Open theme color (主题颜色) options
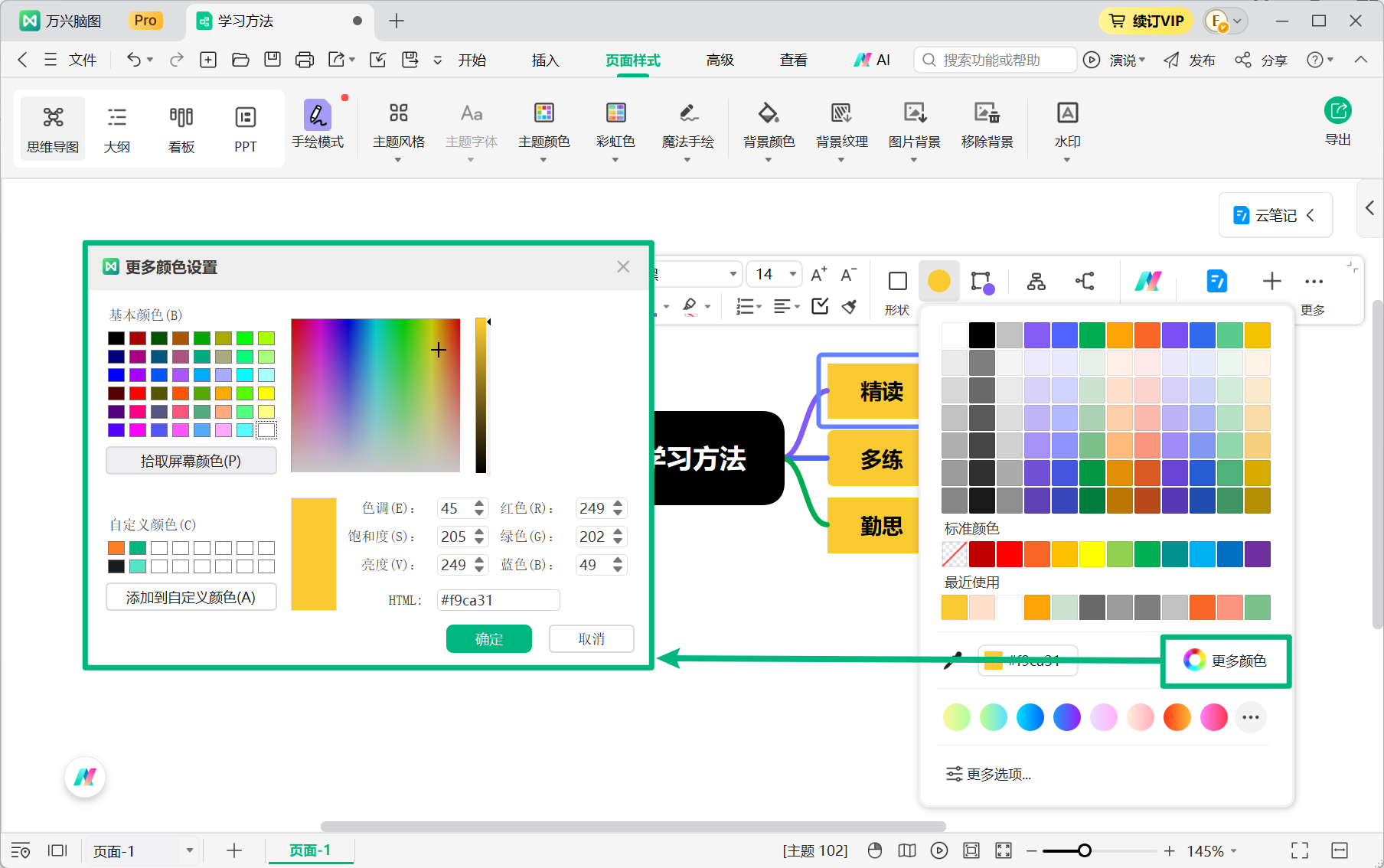1384x868 pixels. point(543,130)
